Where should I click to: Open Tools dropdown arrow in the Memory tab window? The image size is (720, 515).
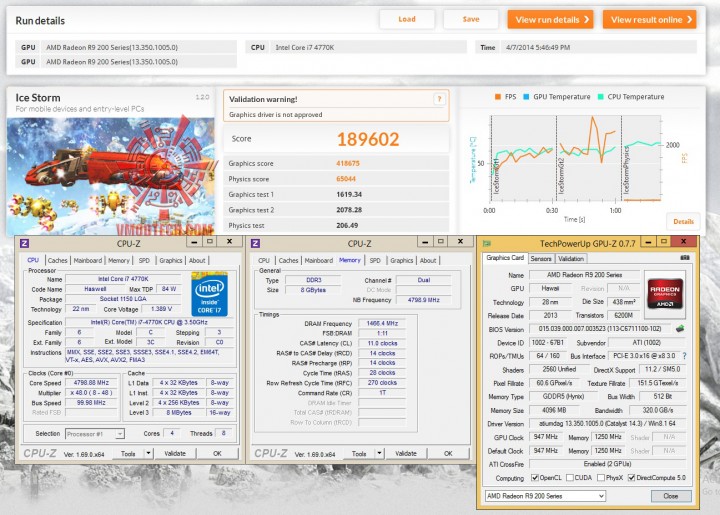tap(379, 453)
